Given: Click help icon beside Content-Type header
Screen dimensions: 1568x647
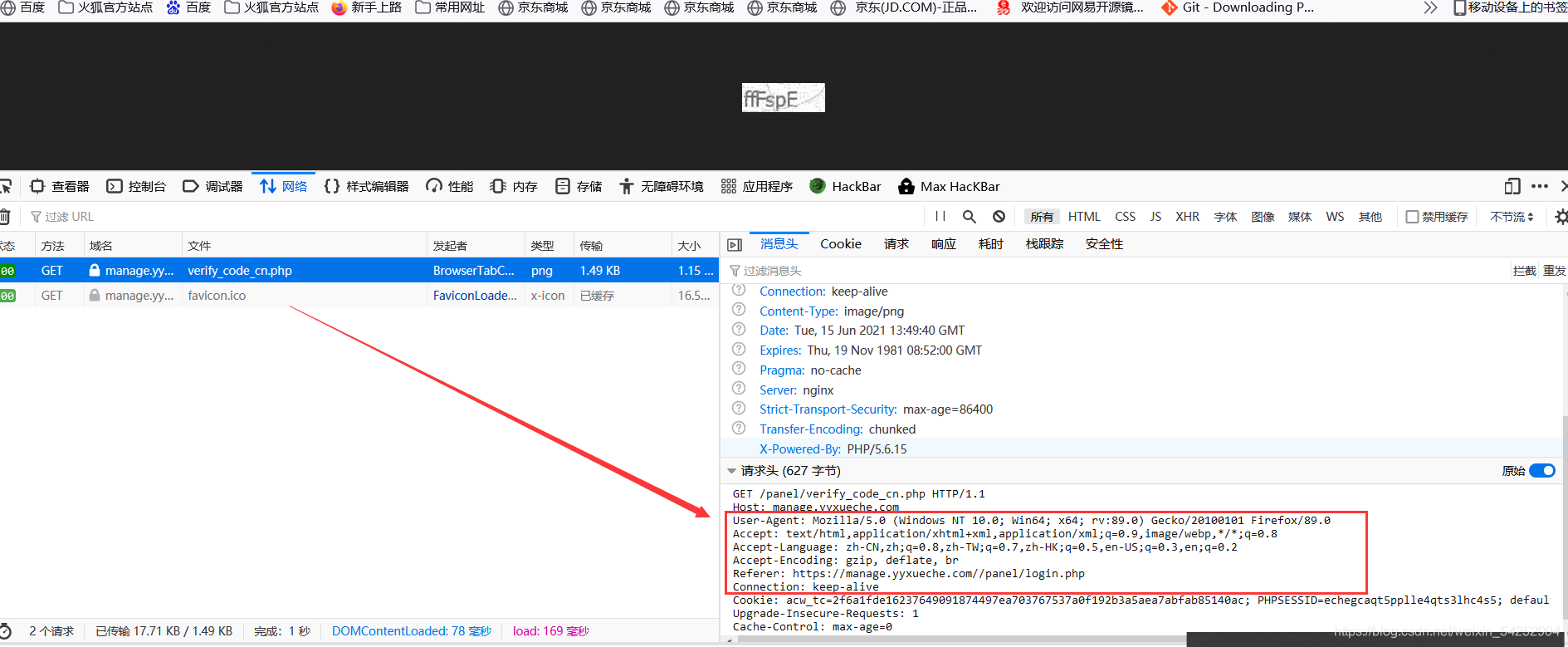Looking at the screenshot, I should [x=739, y=309].
